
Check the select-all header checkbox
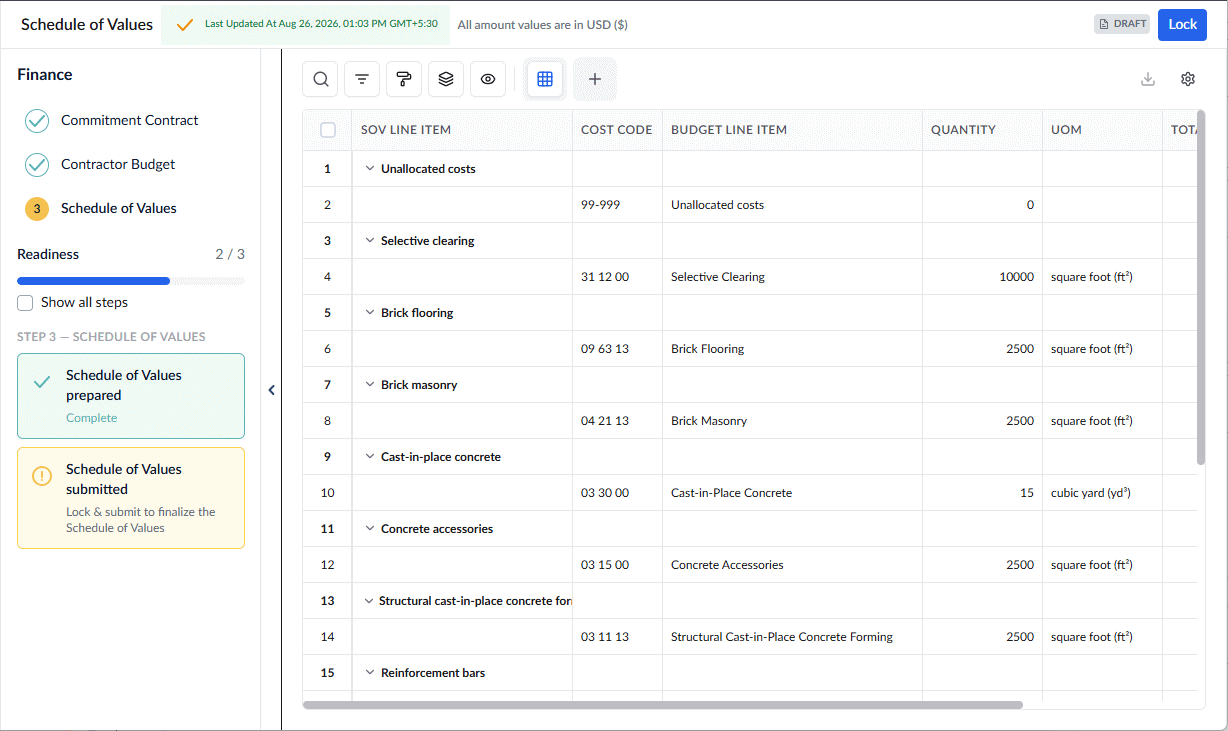click(x=328, y=130)
